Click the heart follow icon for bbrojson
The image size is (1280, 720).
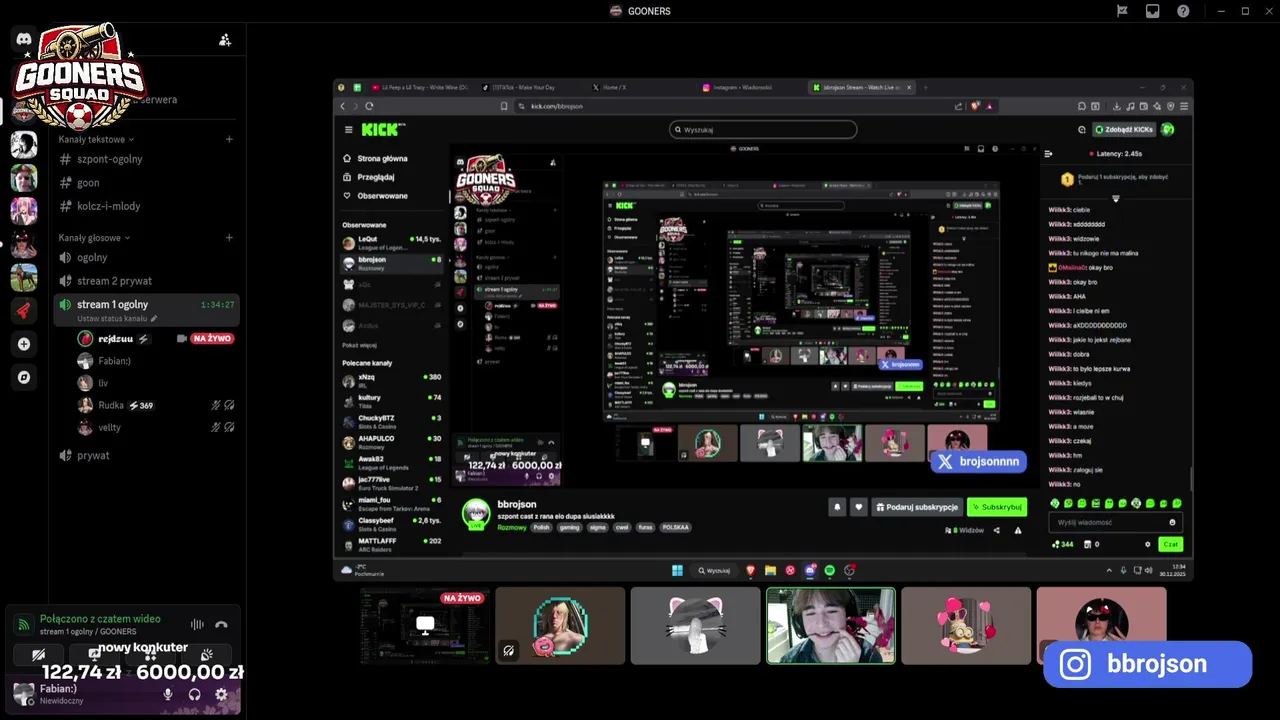858,507
